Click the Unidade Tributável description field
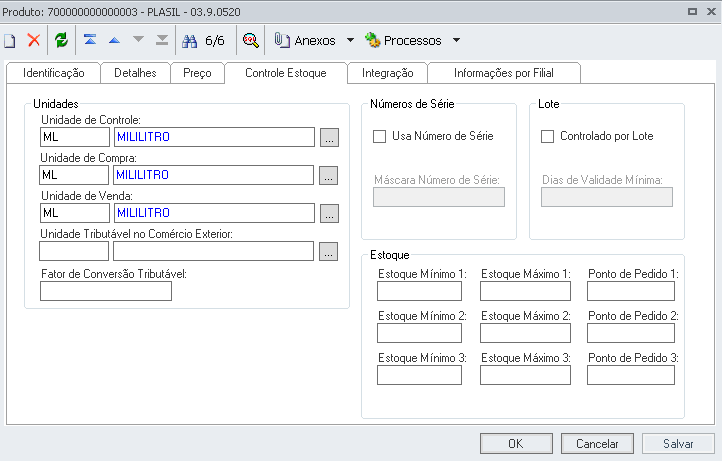722x461 pixels. [x=214, y=251]
